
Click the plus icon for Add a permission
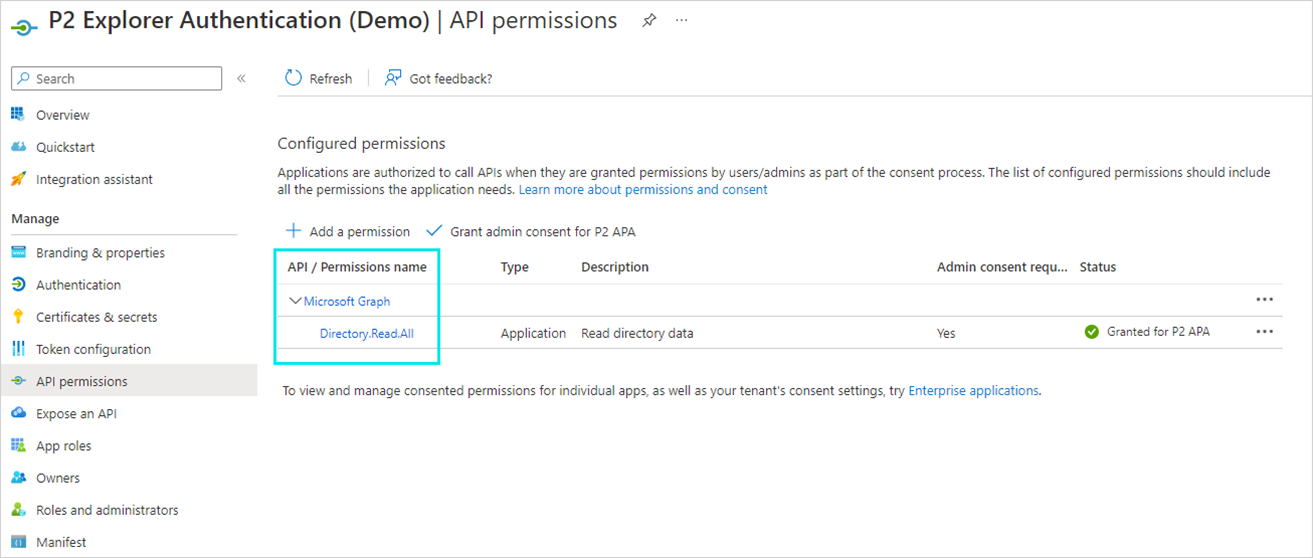click(294, 231)
